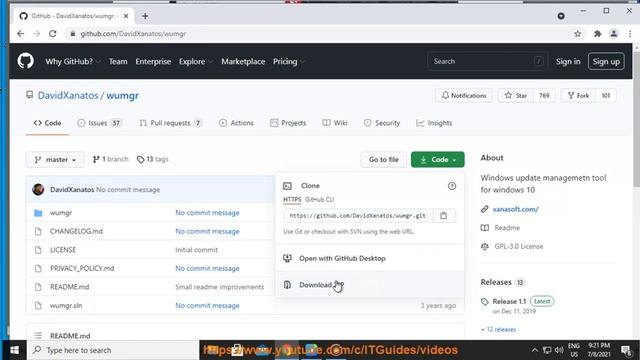Click the Sign in link
This screenshot has height=360, width=640.
coord(568,62)
